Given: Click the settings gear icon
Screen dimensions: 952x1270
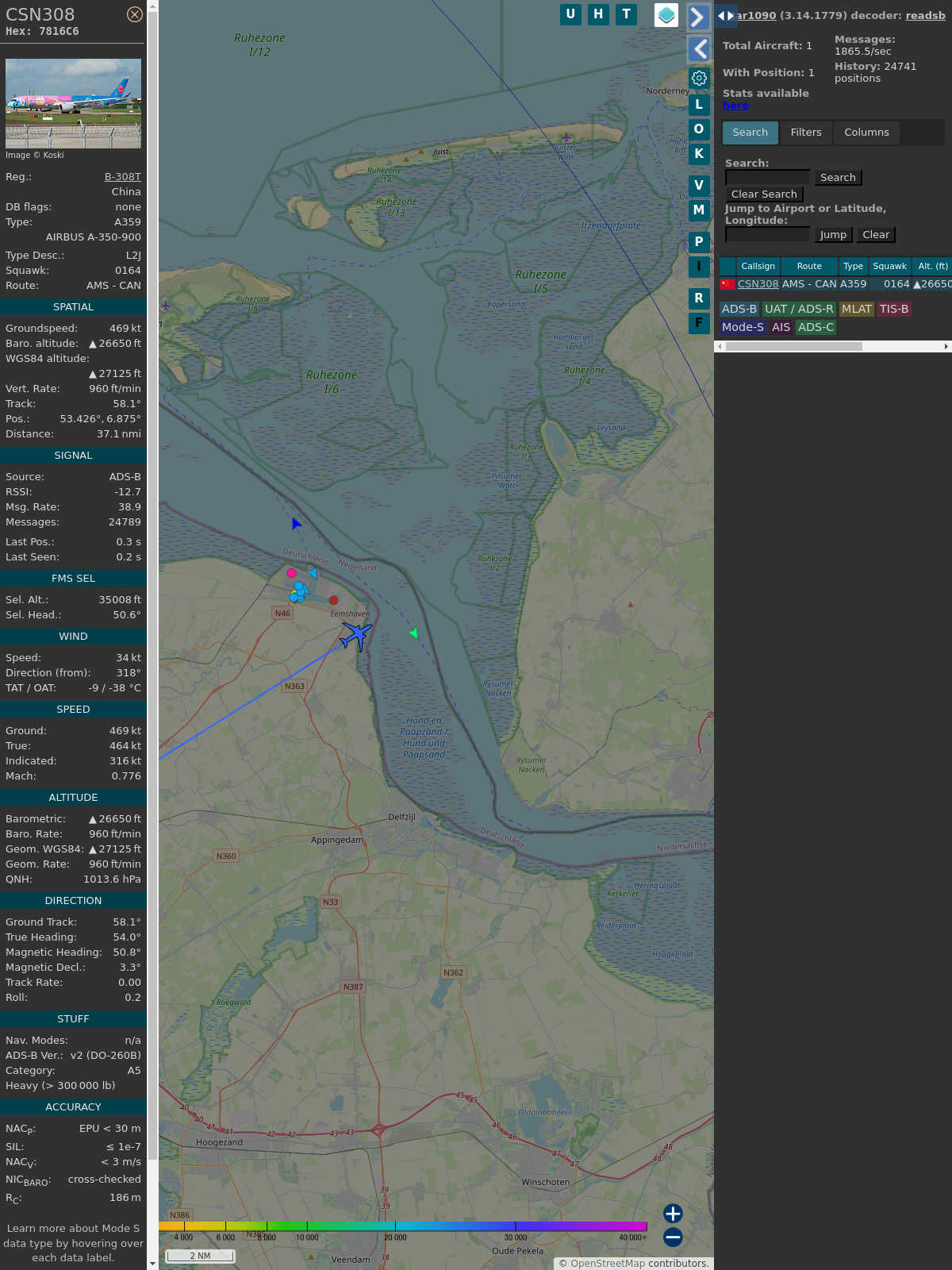Looking at the screenshot, I should [x=699, y=78].
